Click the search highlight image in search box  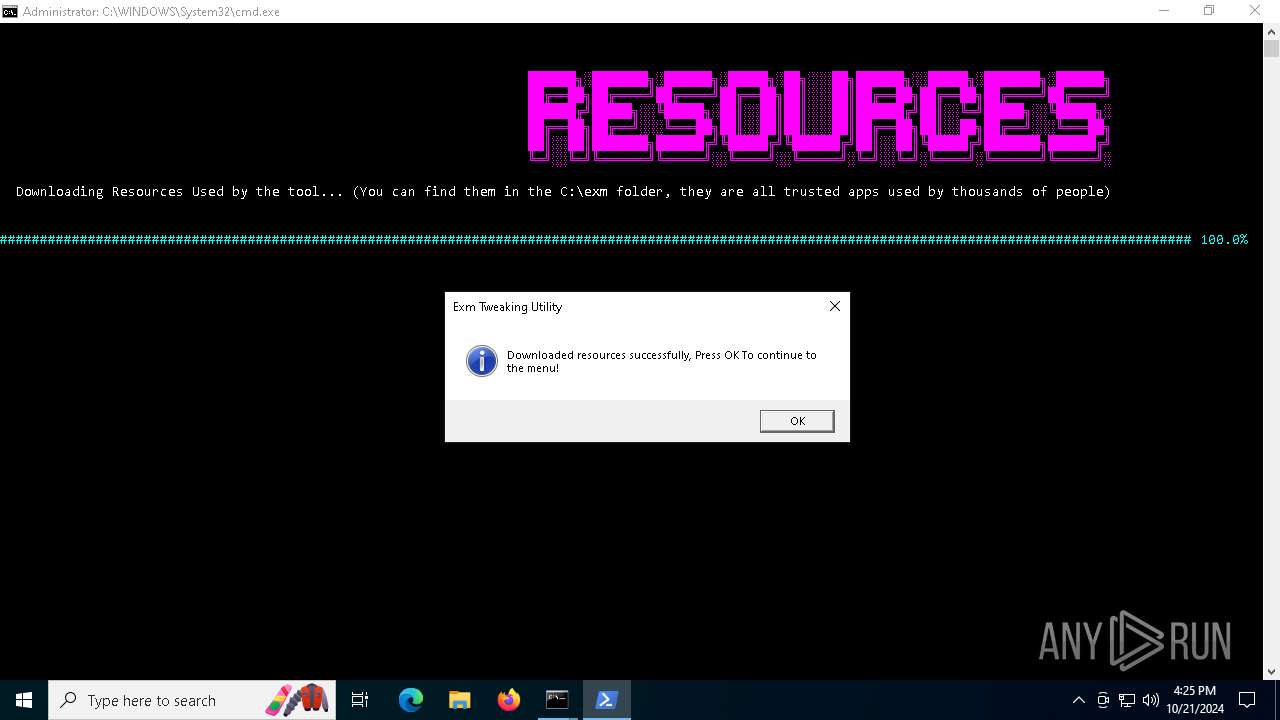point(297,700)
